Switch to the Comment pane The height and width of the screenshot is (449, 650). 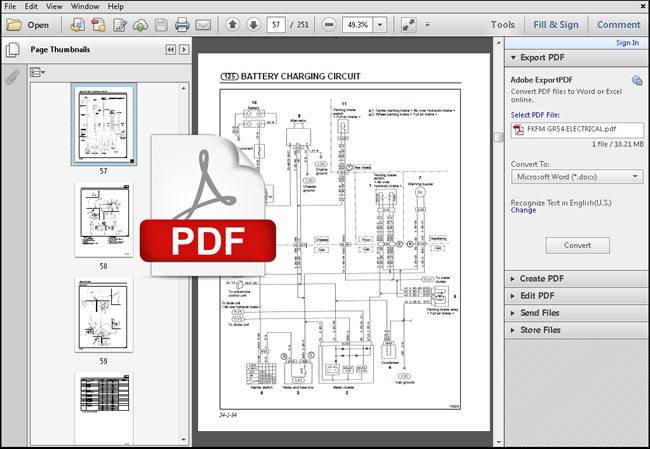tap(618, 25)
